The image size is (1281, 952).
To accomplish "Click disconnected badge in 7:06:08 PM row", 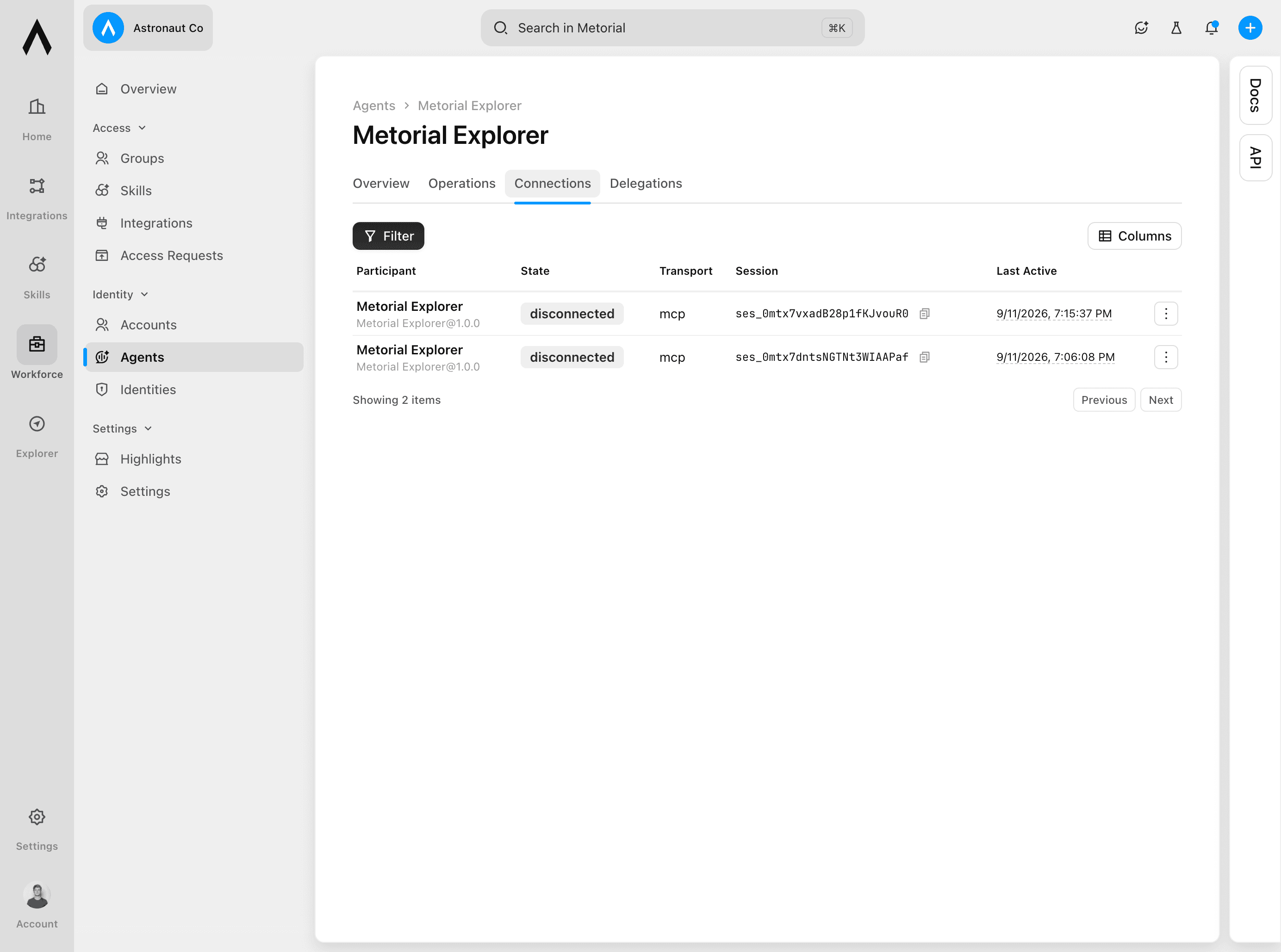I will [572, 357].
